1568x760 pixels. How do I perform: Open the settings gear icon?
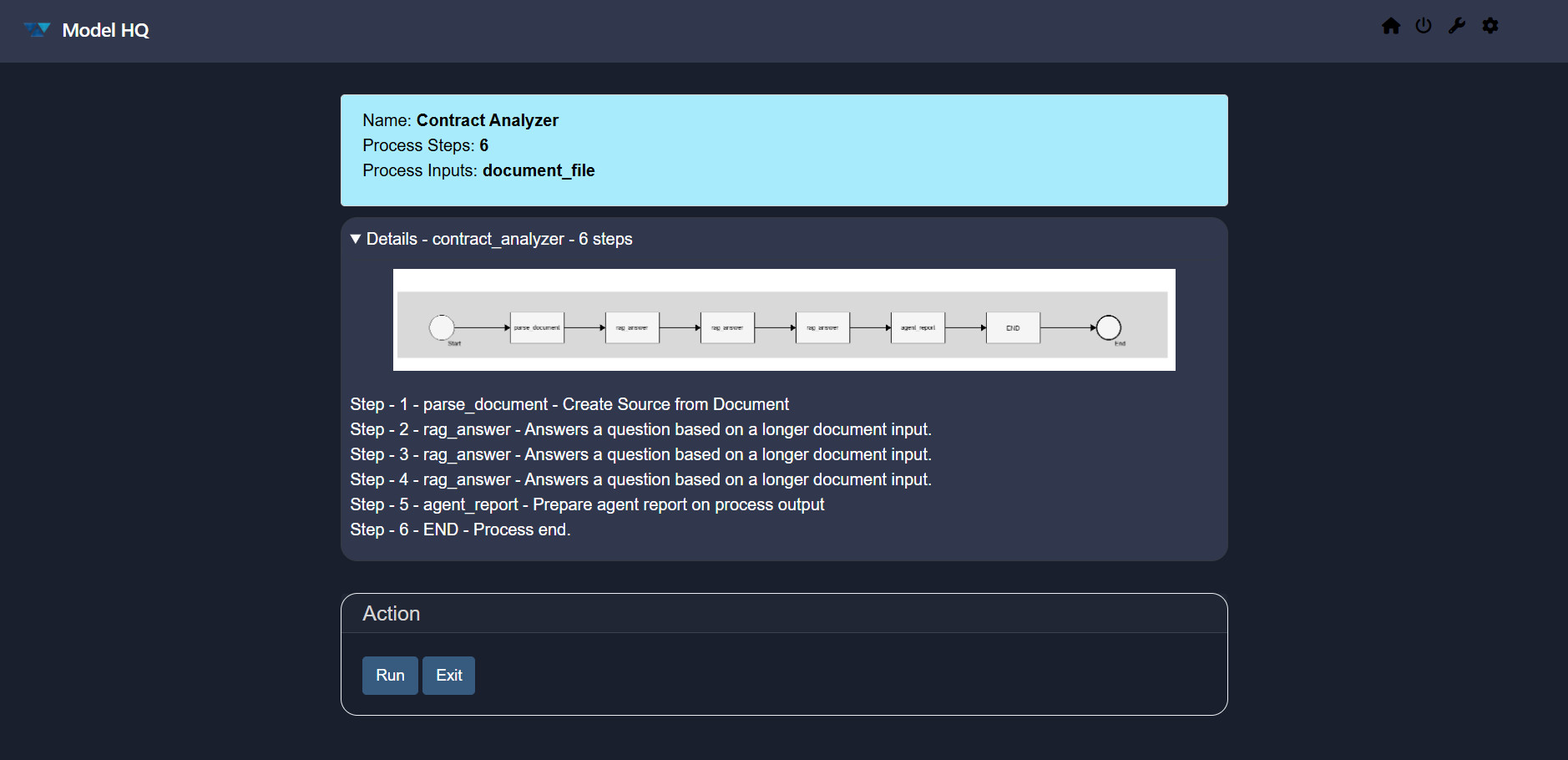point(1490,26)
